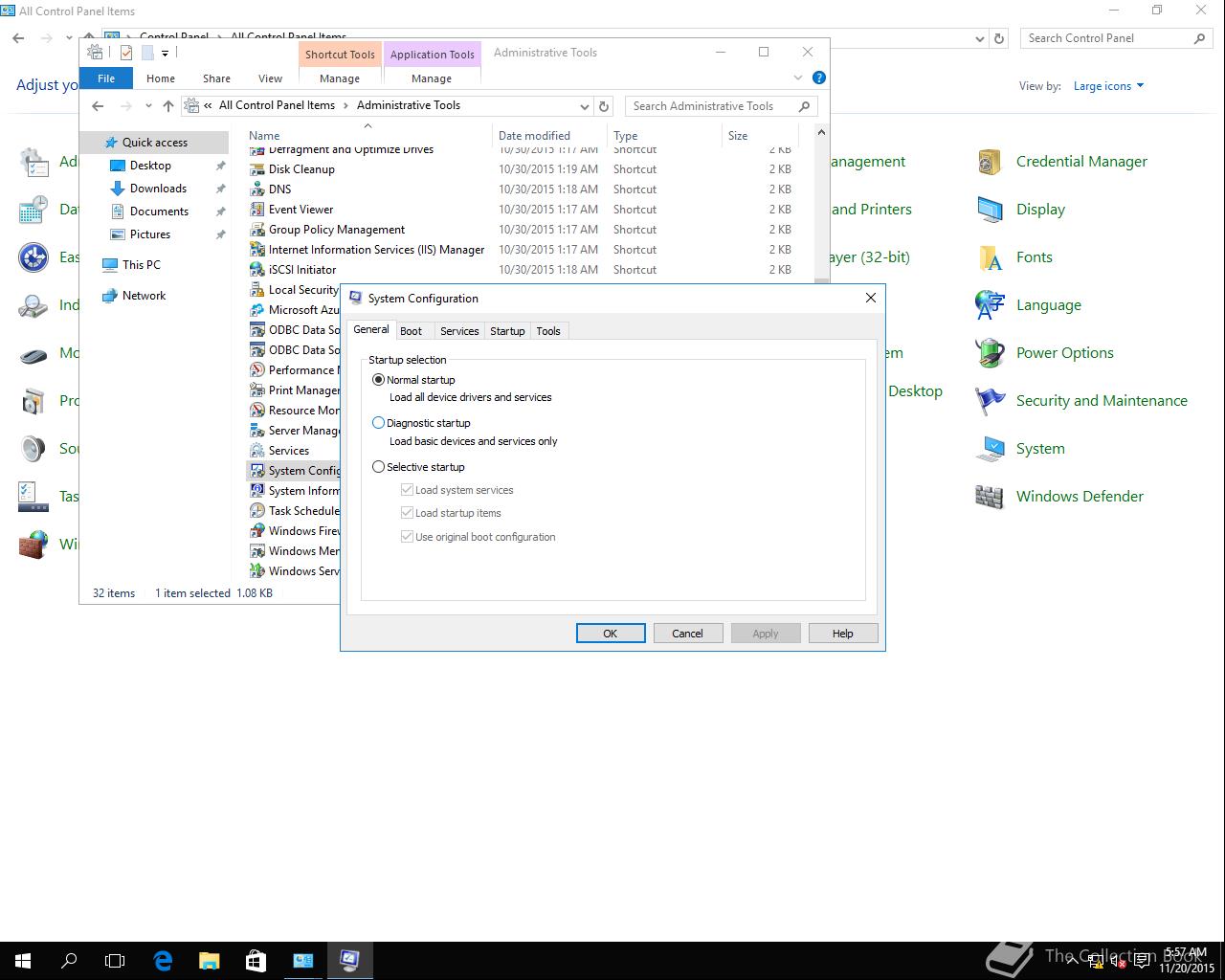This screenshot has height=980, width=1225.
Task: Open the Store from the taskbar
Action: point(256,960)
